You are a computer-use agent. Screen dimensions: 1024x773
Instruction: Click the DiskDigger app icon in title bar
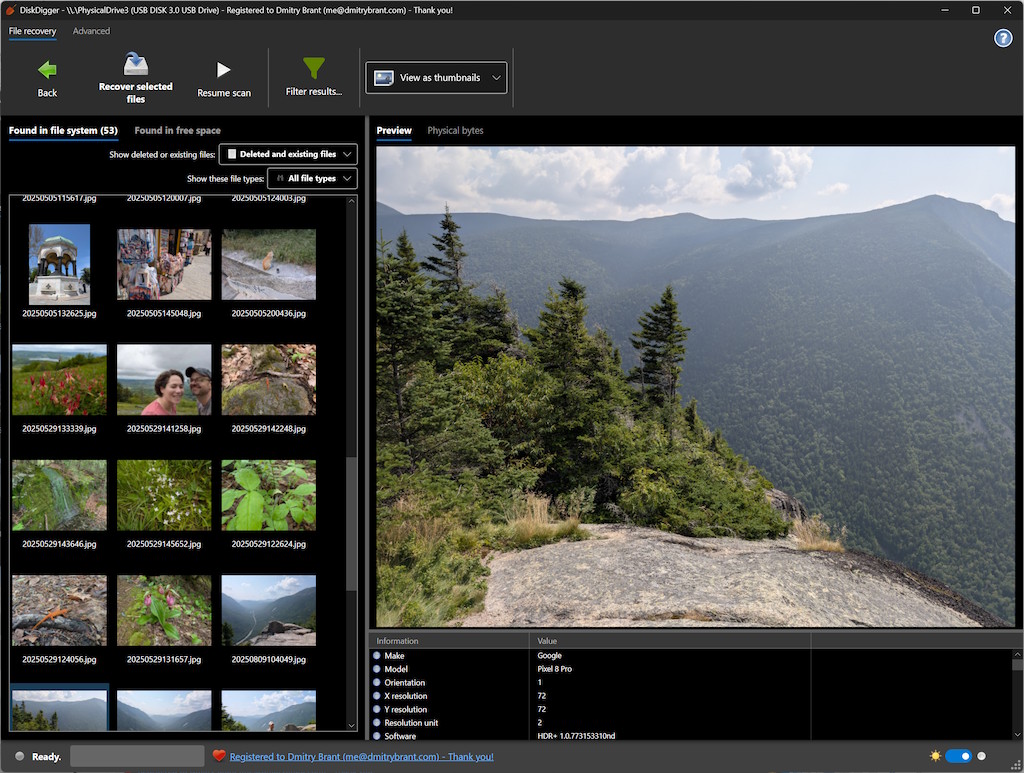coord(12,10)
